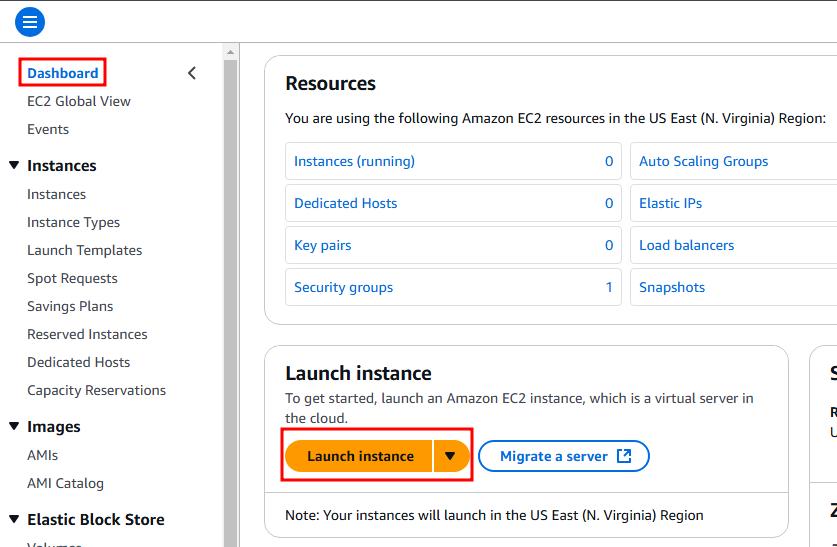
Task: Open the Dedicated Hosts resource link
Action: pyautogui.click(x=346, y=203)
